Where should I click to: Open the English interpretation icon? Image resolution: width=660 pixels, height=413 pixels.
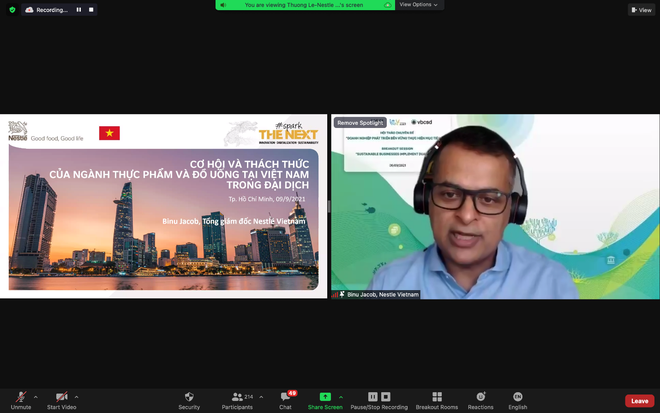click(517, 397)
